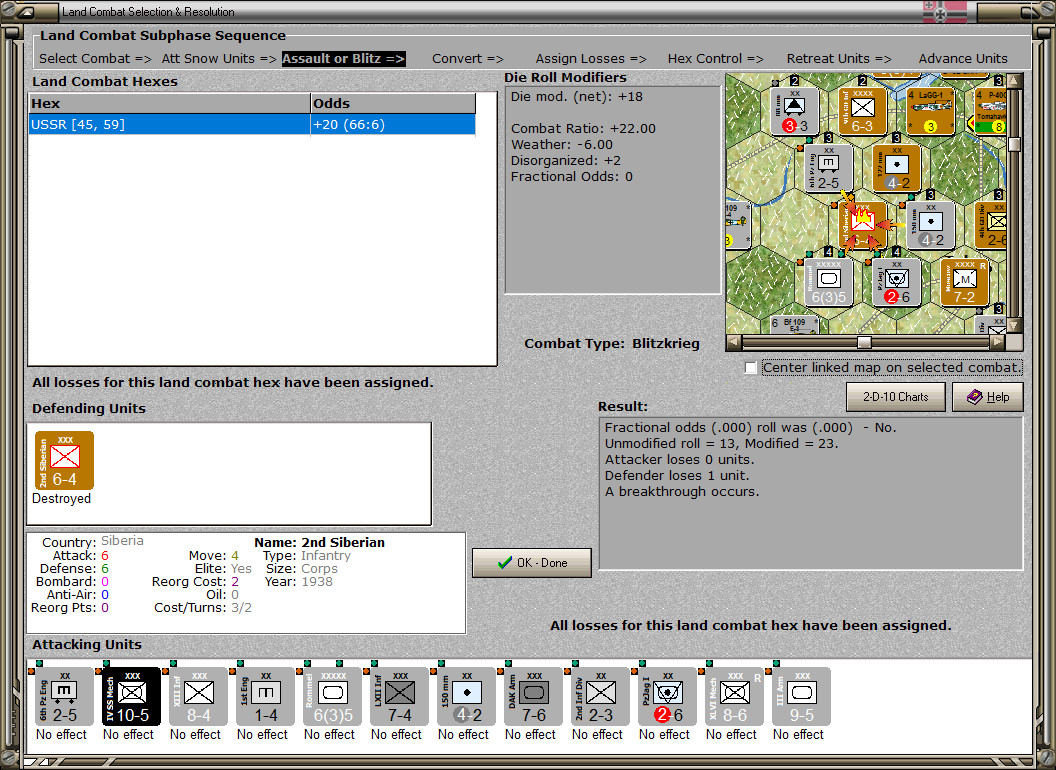
Task: Click the orange 4-2 artillery counter on map
Action: click(x=896, y=168)
